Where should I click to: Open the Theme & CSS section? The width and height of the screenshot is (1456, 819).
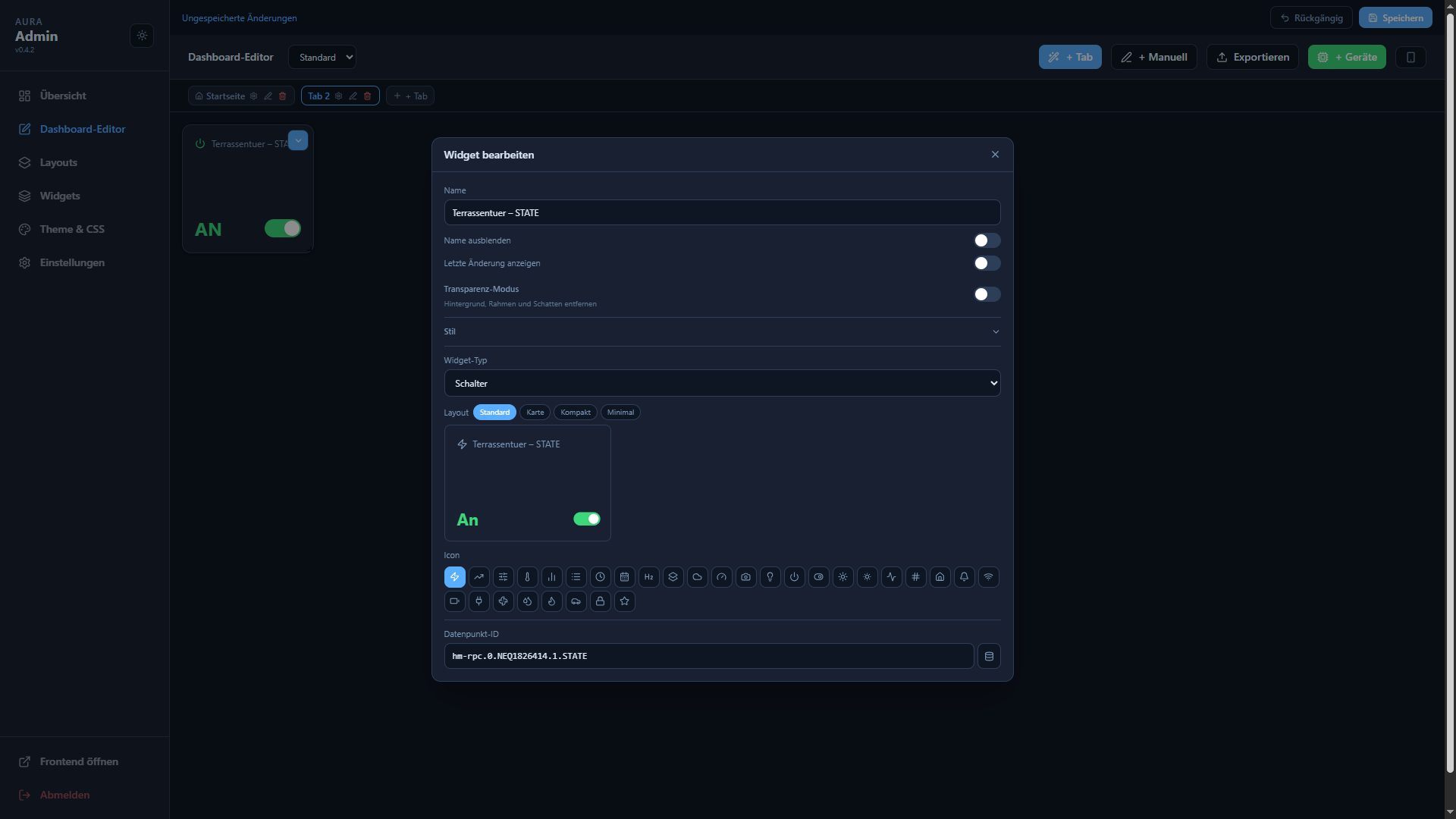click(72, 229)
